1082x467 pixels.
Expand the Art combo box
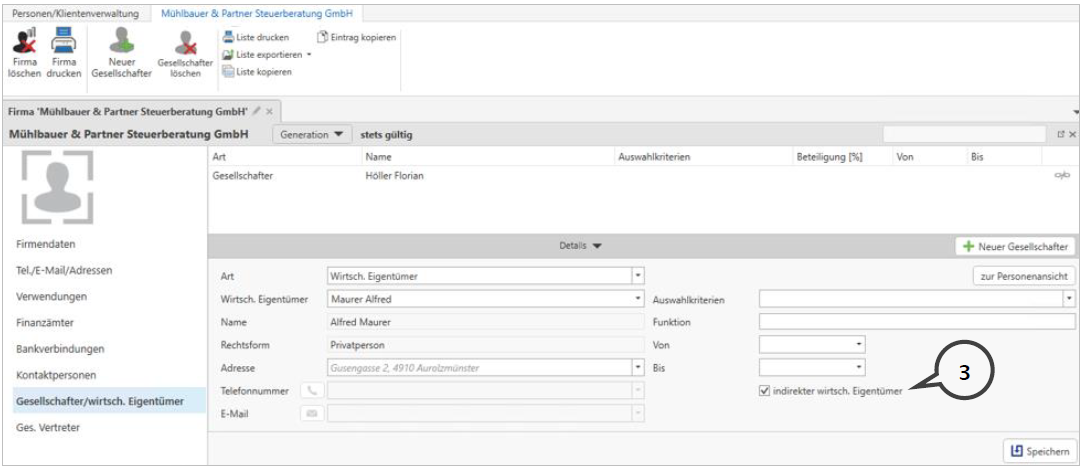pyautogui.click(x=638, y=275)
